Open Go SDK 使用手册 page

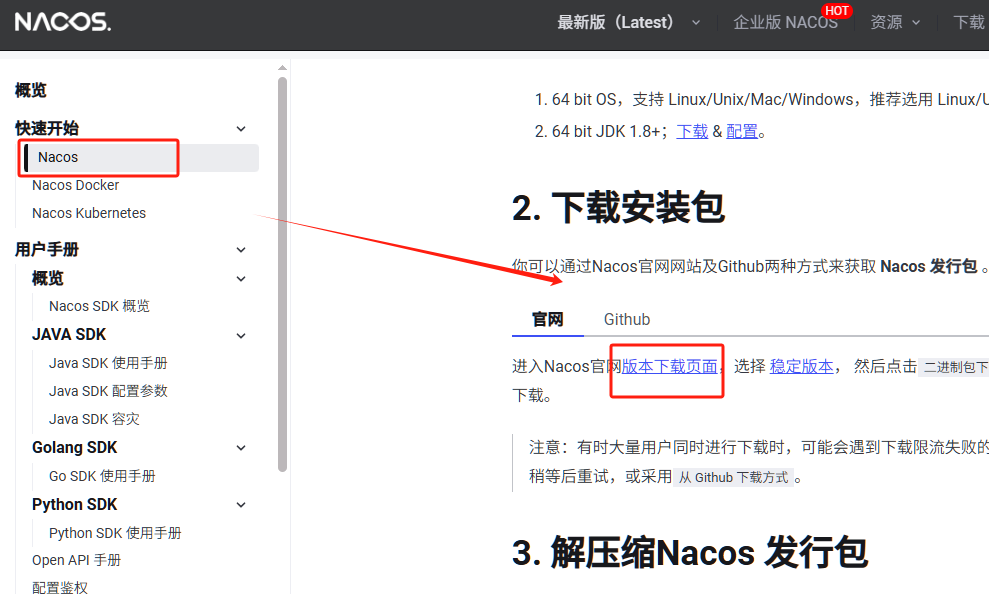tap(102, 476)
